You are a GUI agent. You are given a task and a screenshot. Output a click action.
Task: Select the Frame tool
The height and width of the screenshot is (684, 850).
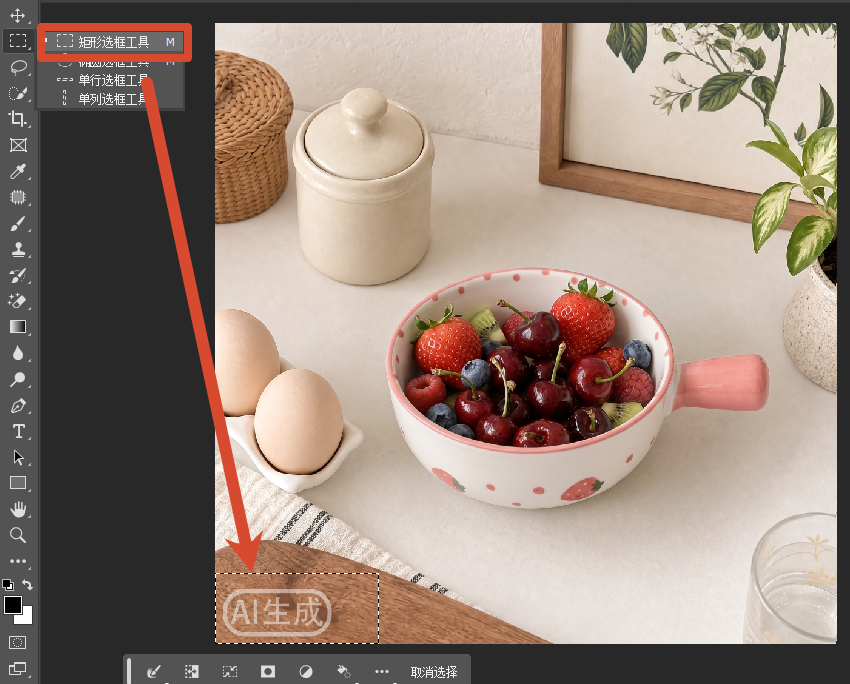coord(18,145)
